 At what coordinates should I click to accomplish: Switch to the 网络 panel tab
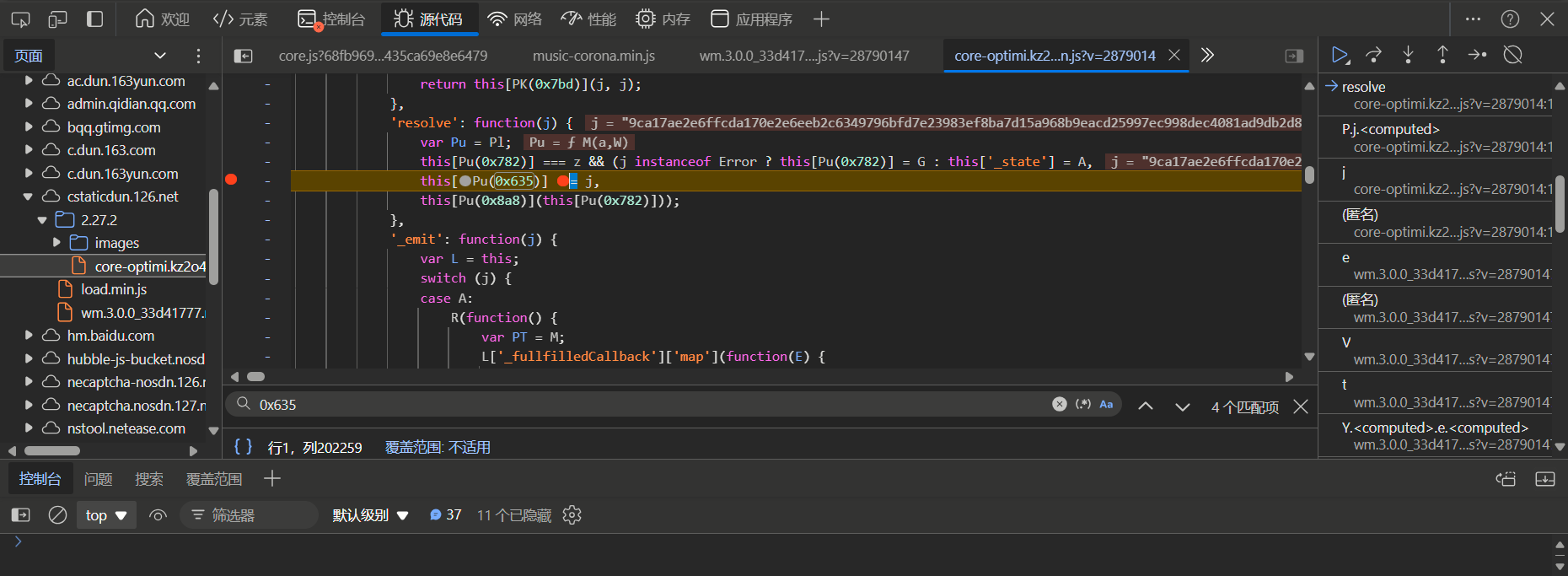click(515, 19)
